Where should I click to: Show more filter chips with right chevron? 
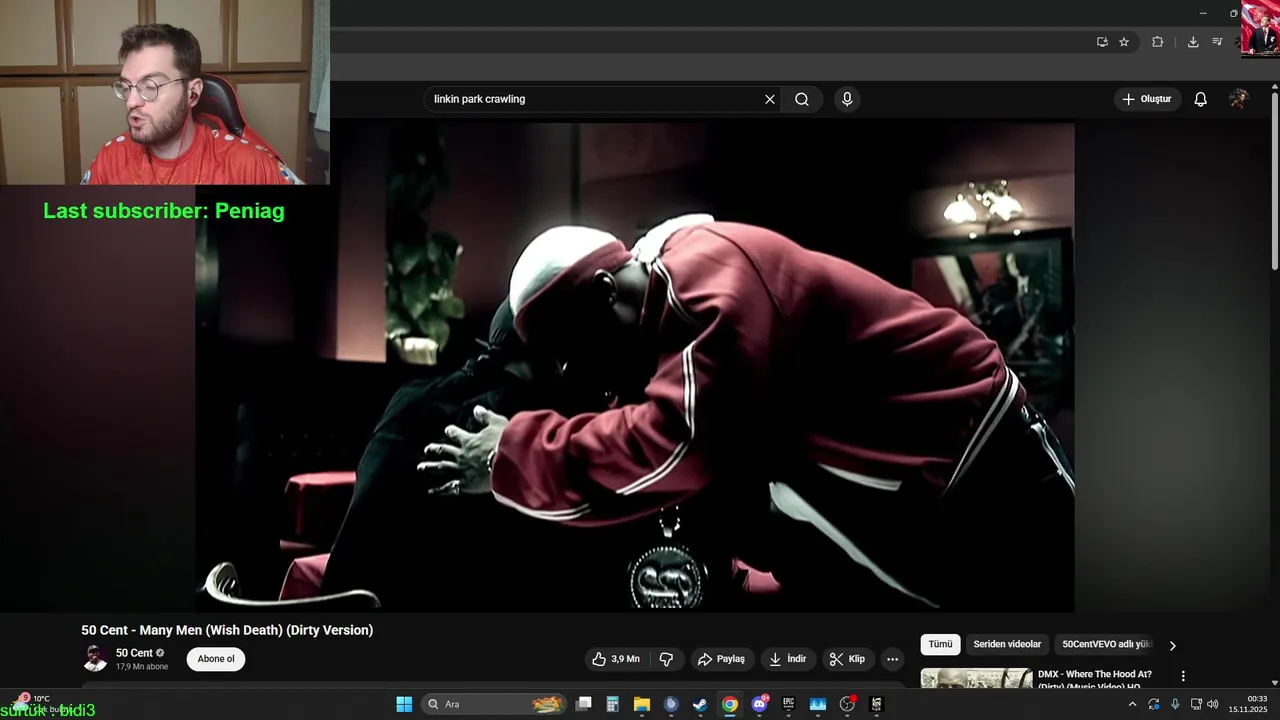[1173, 645]
